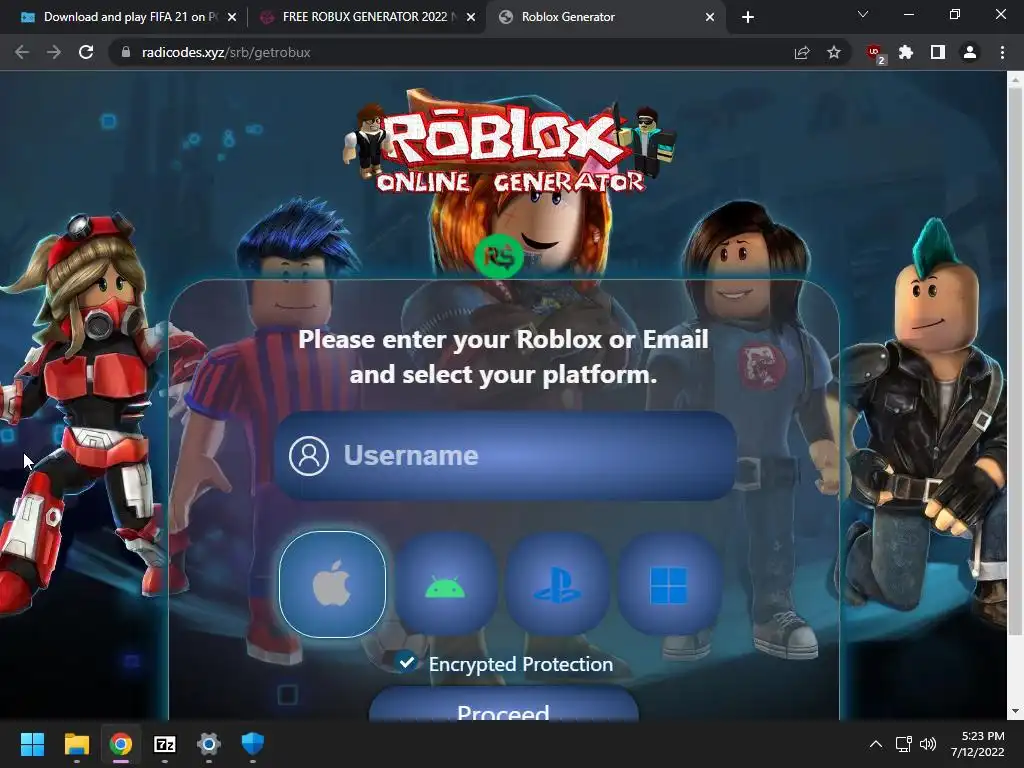Select the Windows platform icon
Viewport: 1024px width, 768px height.
669,584
